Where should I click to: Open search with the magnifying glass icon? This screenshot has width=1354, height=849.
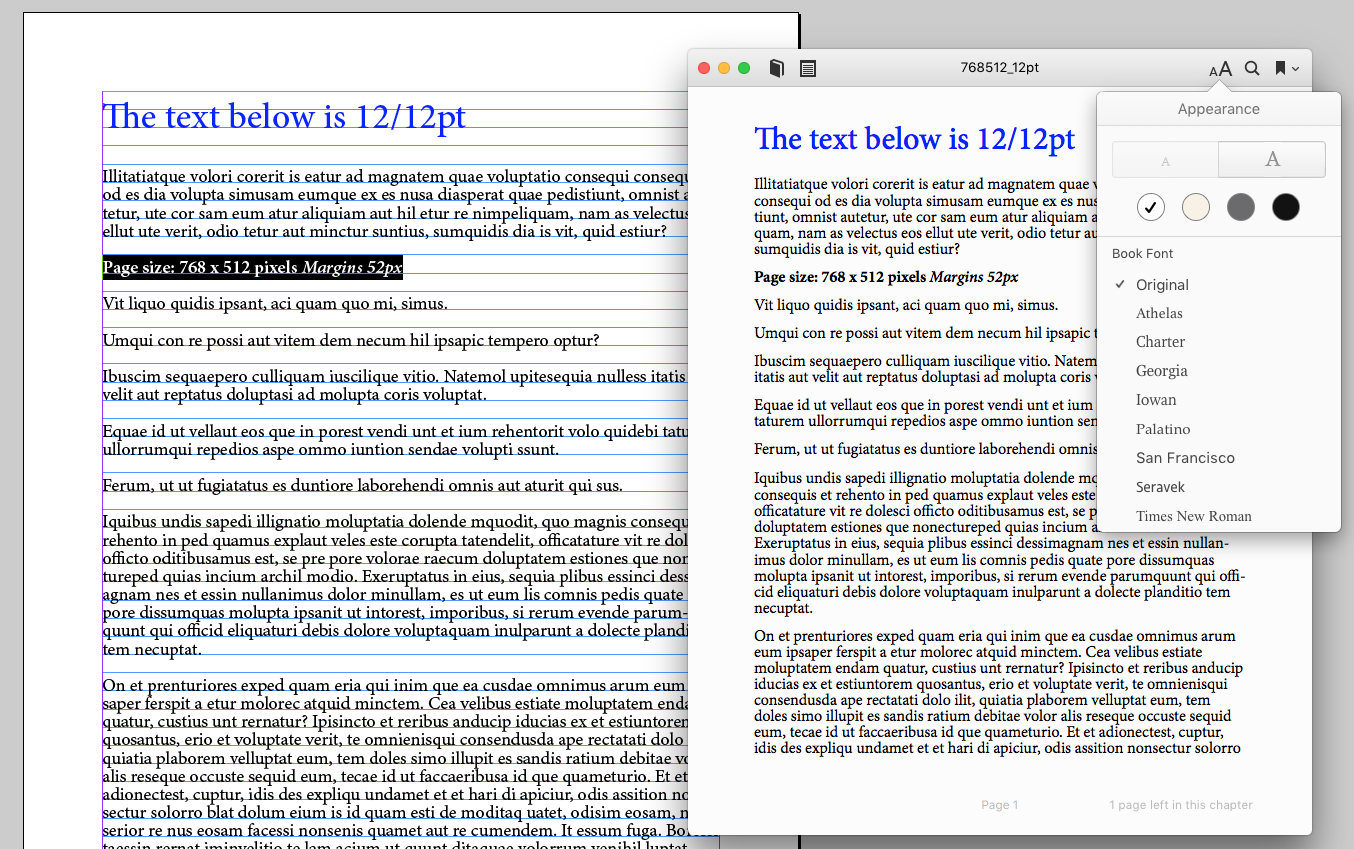[1252, 68]
